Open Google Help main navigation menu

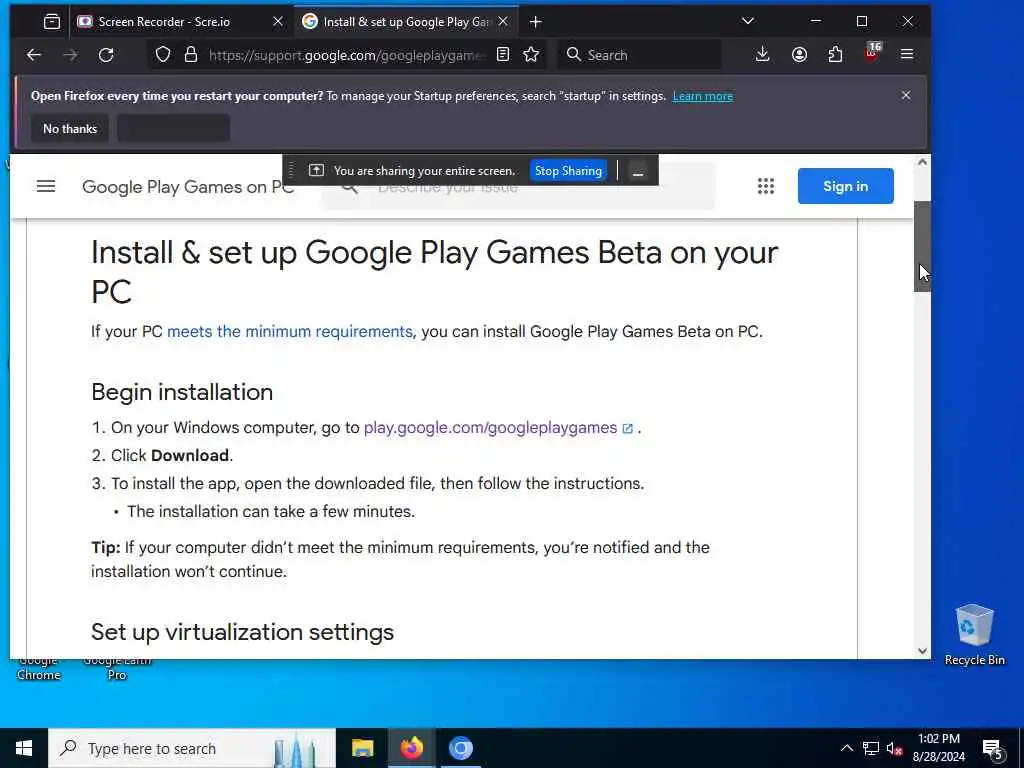(46, 187)
